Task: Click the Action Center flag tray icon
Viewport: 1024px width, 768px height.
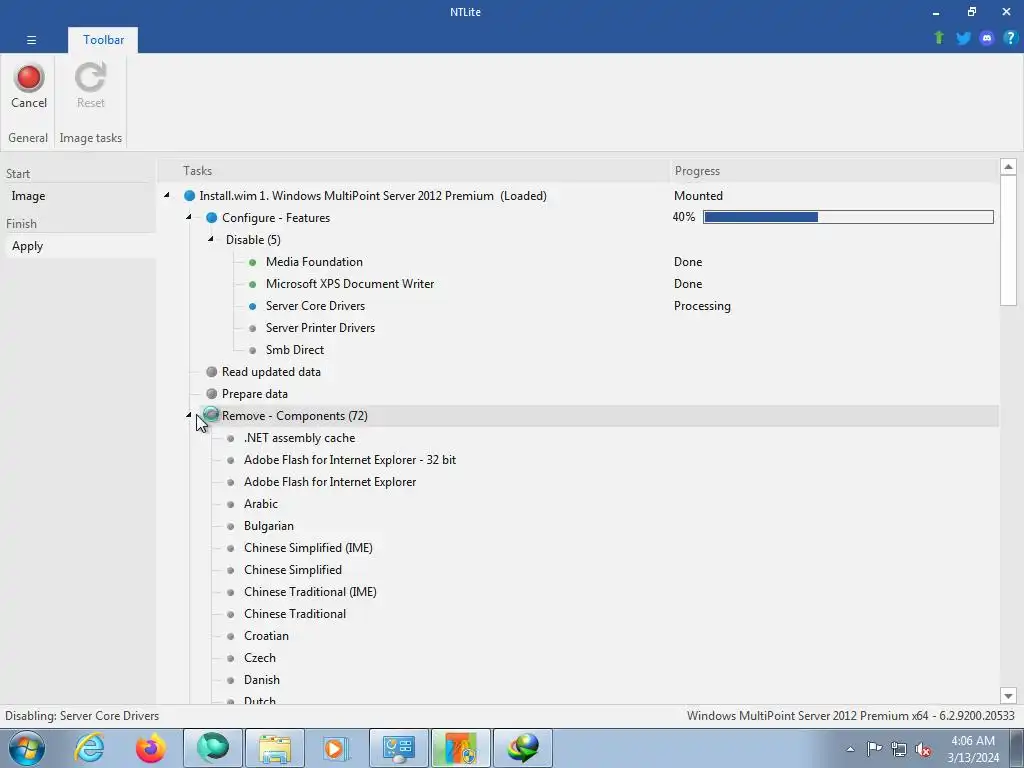Action: pos(874,749)
